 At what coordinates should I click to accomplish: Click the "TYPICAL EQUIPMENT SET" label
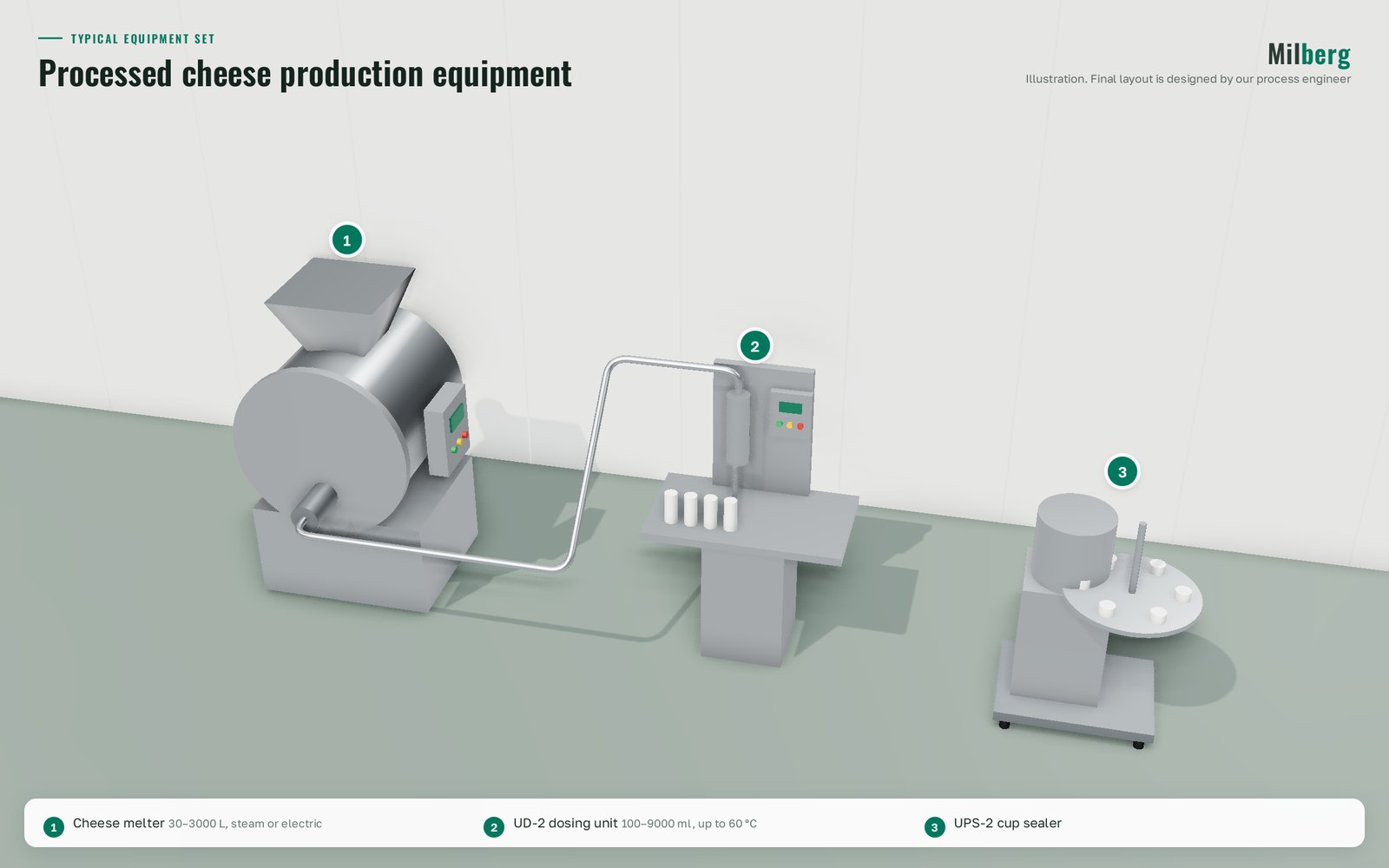click(142, 39)
